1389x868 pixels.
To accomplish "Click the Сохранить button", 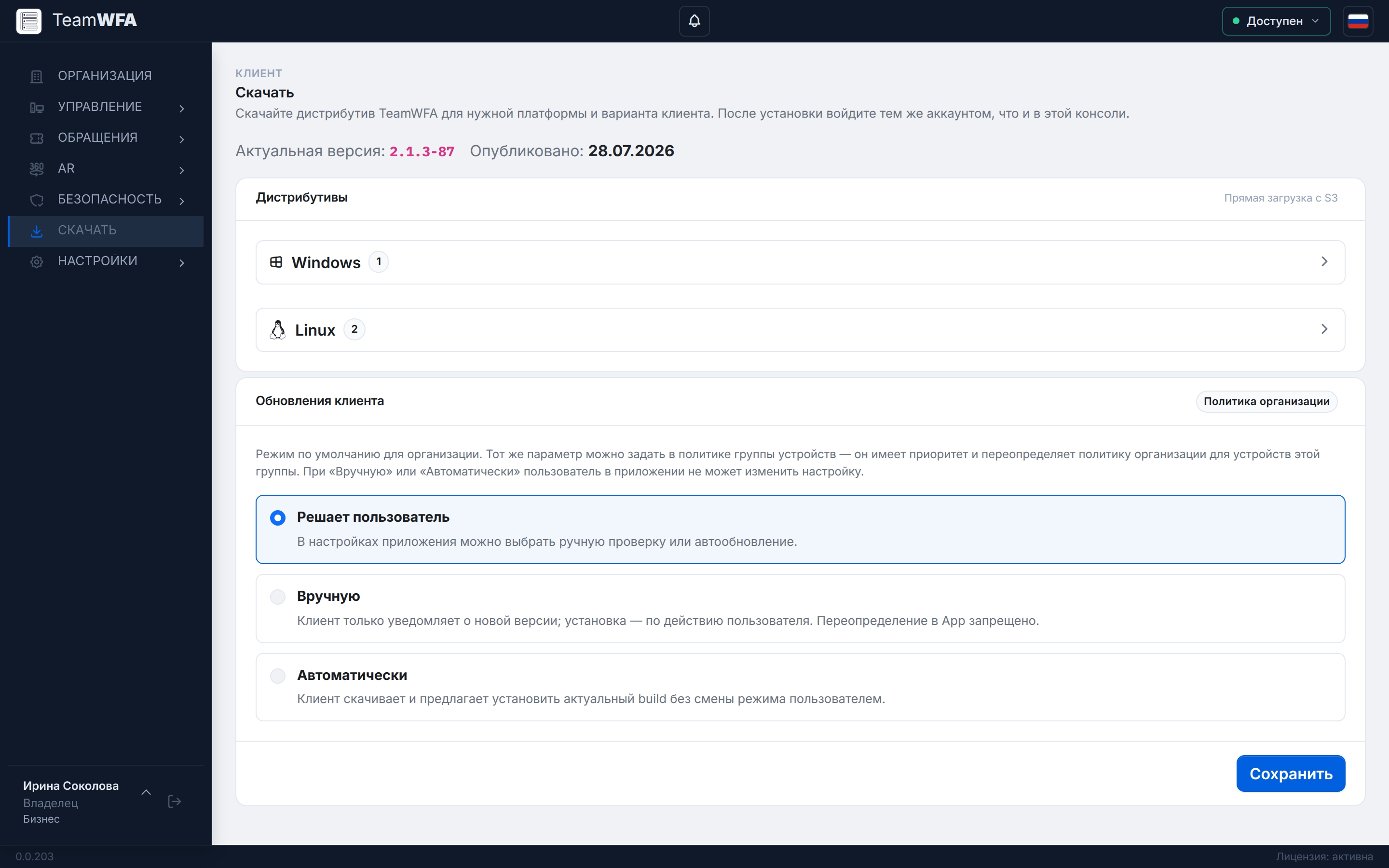I will 1290,773.
